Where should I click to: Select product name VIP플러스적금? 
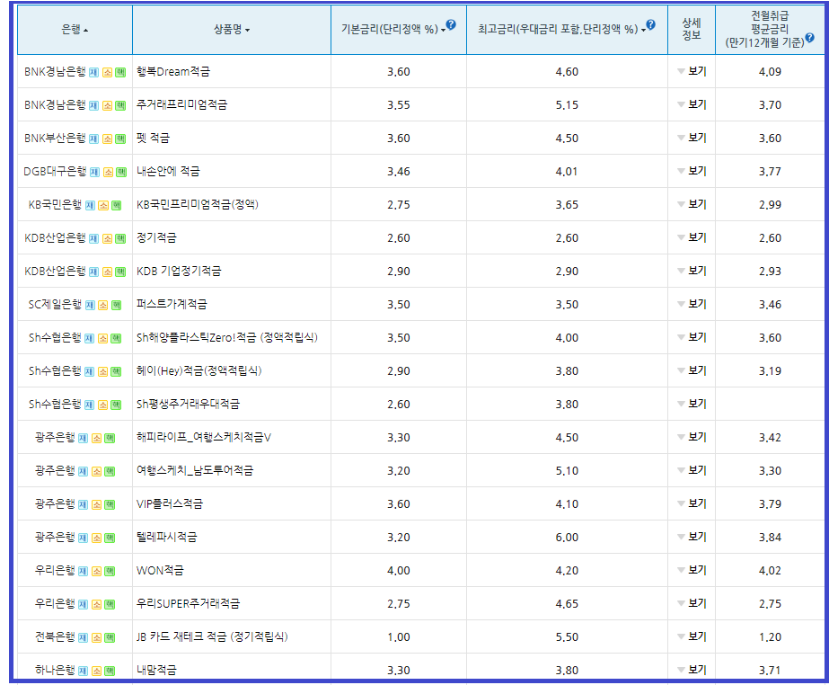tap(170, 504)
